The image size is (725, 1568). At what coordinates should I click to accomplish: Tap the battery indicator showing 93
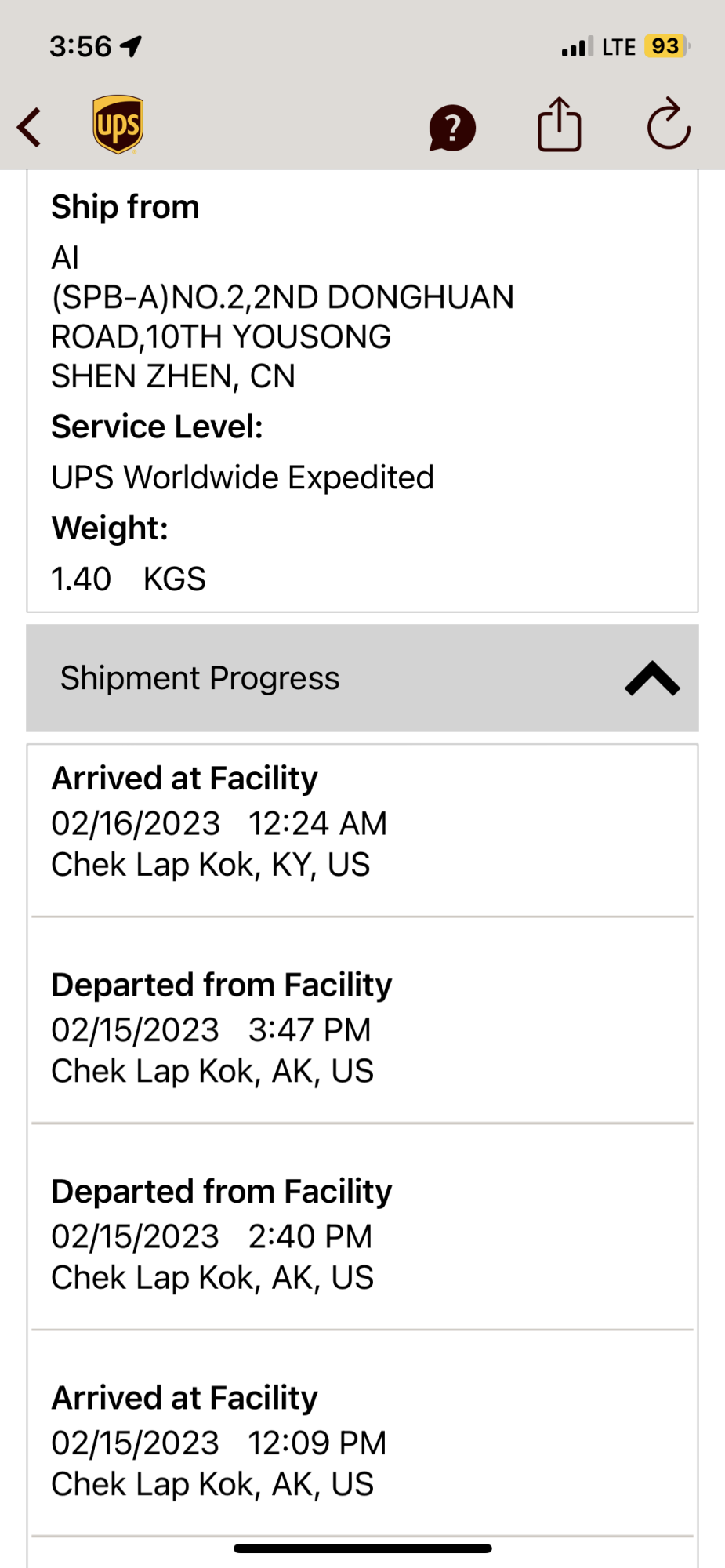coord(666,46)
